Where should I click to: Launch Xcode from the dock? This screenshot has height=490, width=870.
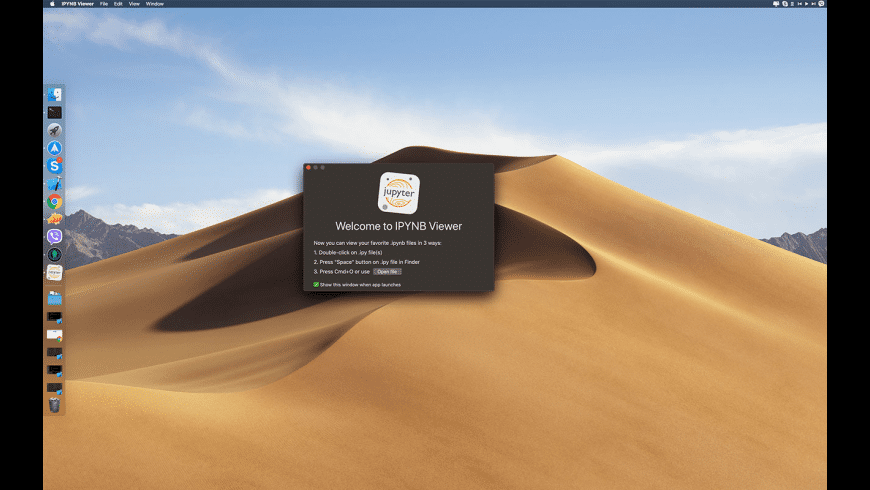(54, 184)
